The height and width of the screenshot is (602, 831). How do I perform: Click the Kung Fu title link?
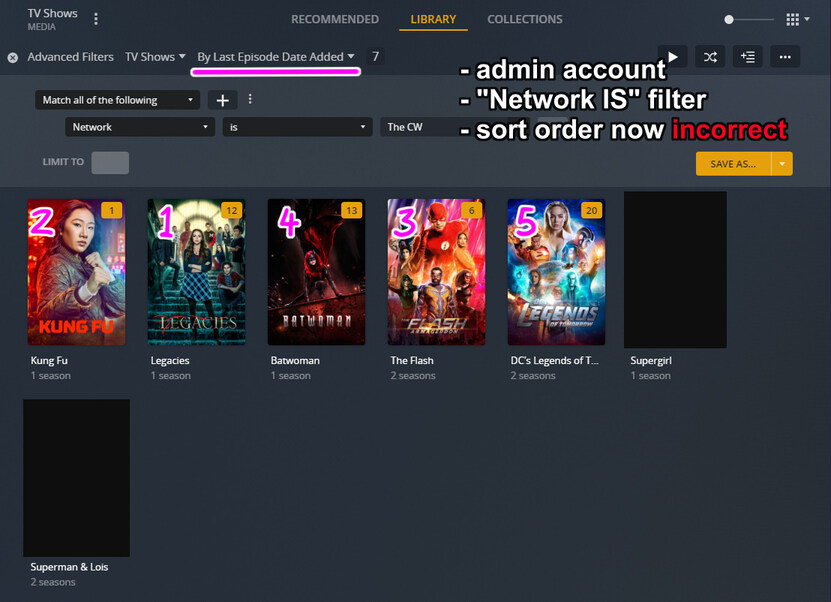point(49,360)
